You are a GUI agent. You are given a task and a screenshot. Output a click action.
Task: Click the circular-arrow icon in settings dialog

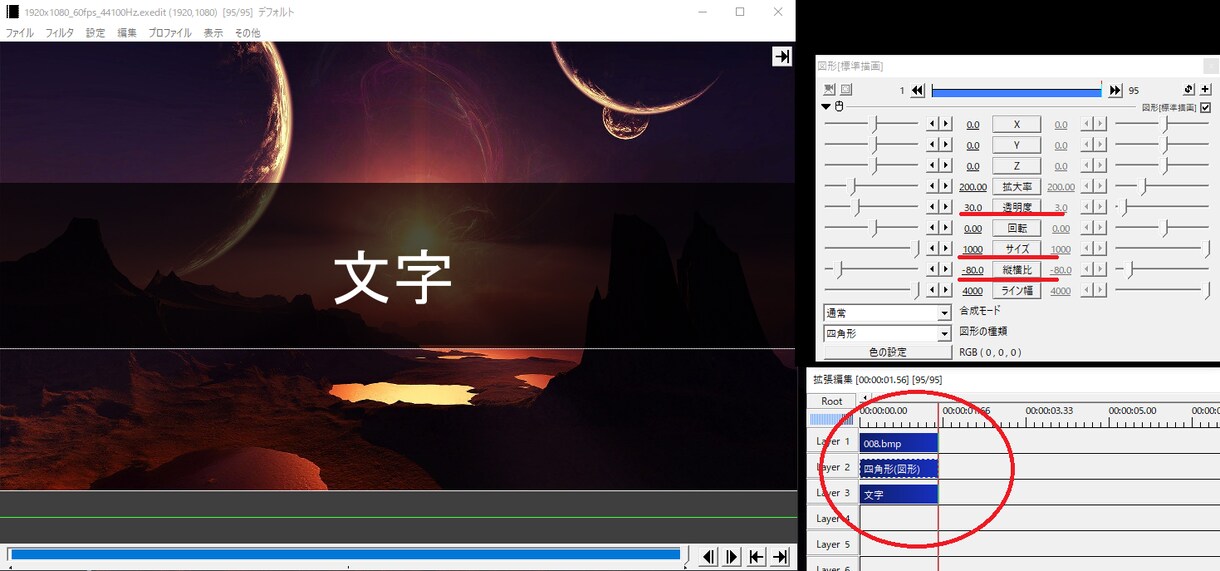[x=1189, y=90]
